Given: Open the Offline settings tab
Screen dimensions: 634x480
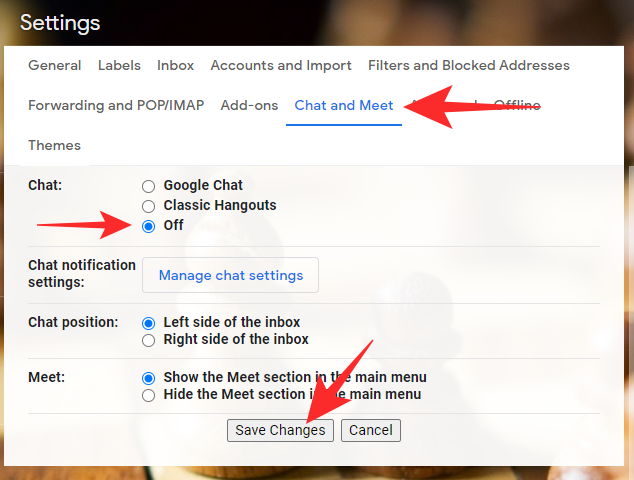Looking at the screenshot, I should coord(517,106).
